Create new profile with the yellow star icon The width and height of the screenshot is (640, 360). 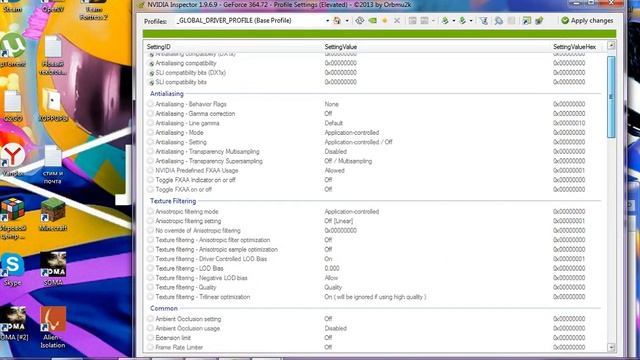pyautogui.click(x=384, y=20)
